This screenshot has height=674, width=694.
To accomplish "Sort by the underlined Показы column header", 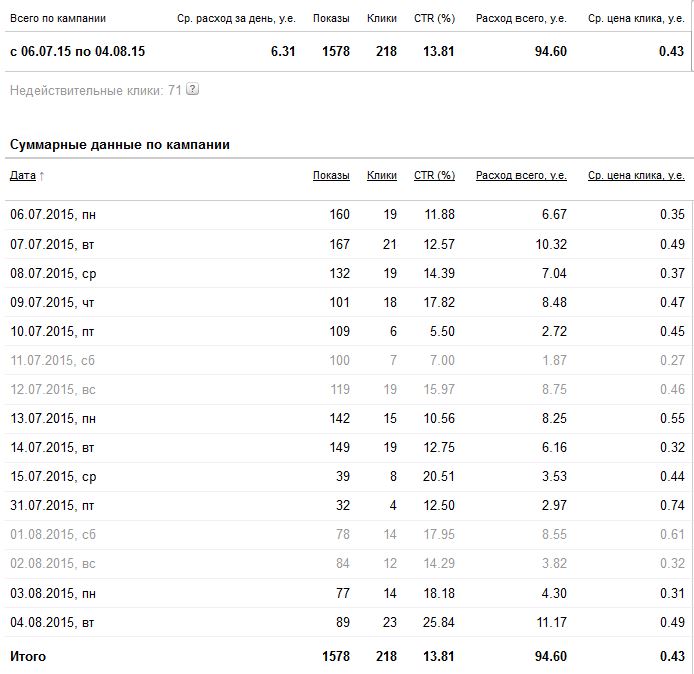I will point(331,175).
